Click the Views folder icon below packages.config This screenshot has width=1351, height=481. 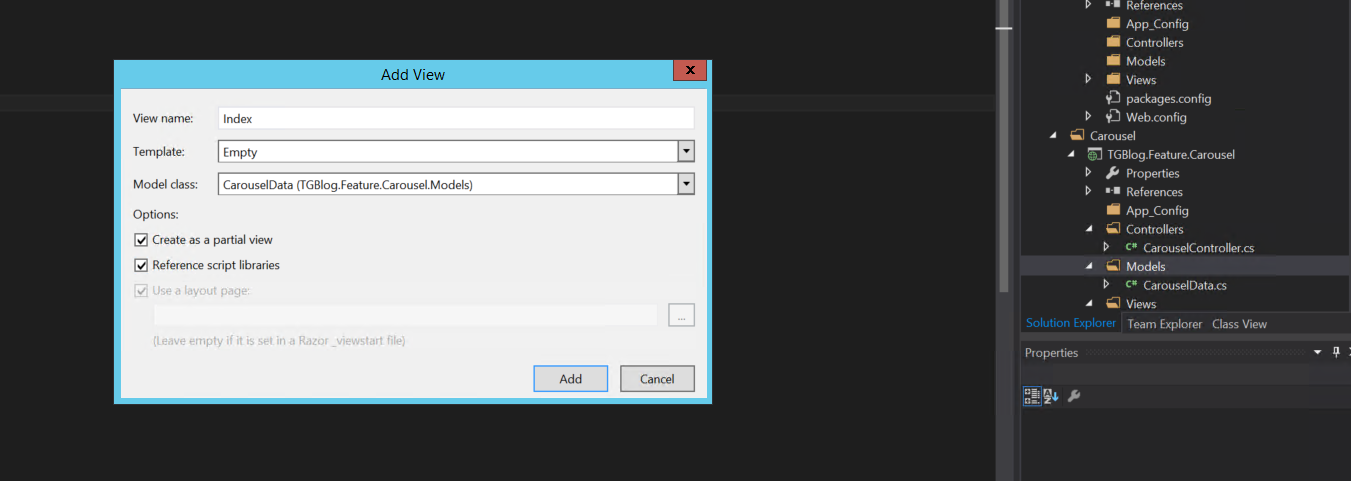click(x=1112, y=79)
